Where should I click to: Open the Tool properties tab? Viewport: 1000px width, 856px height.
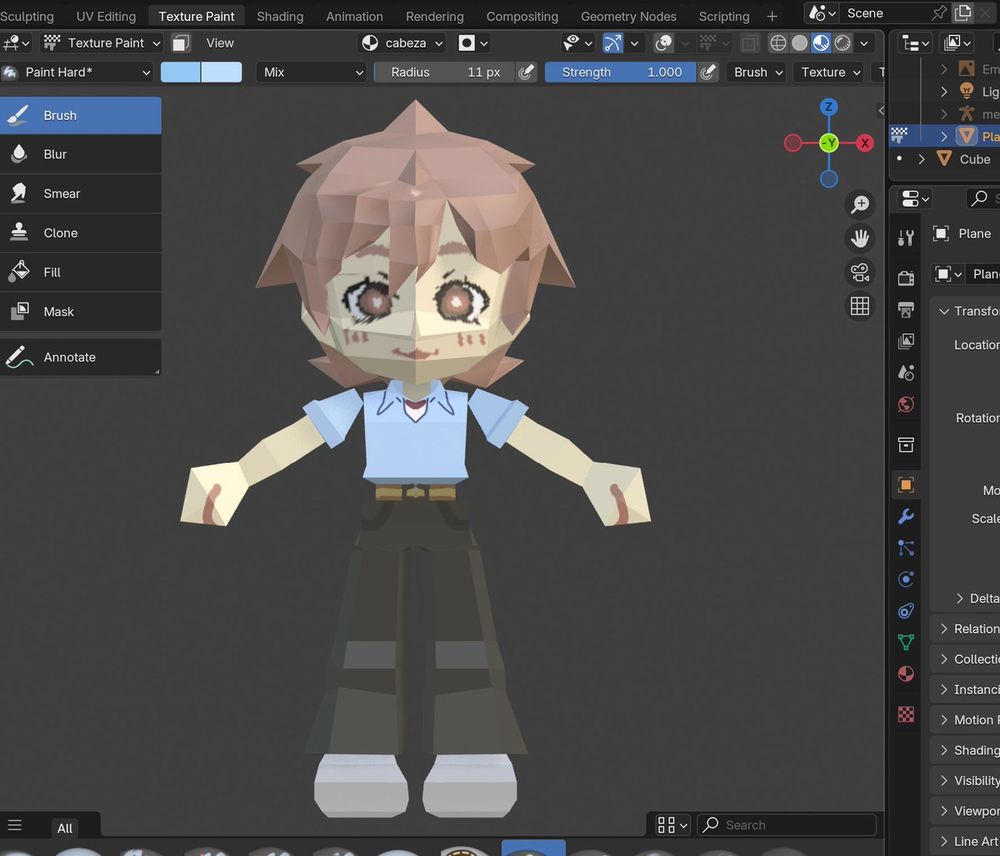(x=906, y=237)
